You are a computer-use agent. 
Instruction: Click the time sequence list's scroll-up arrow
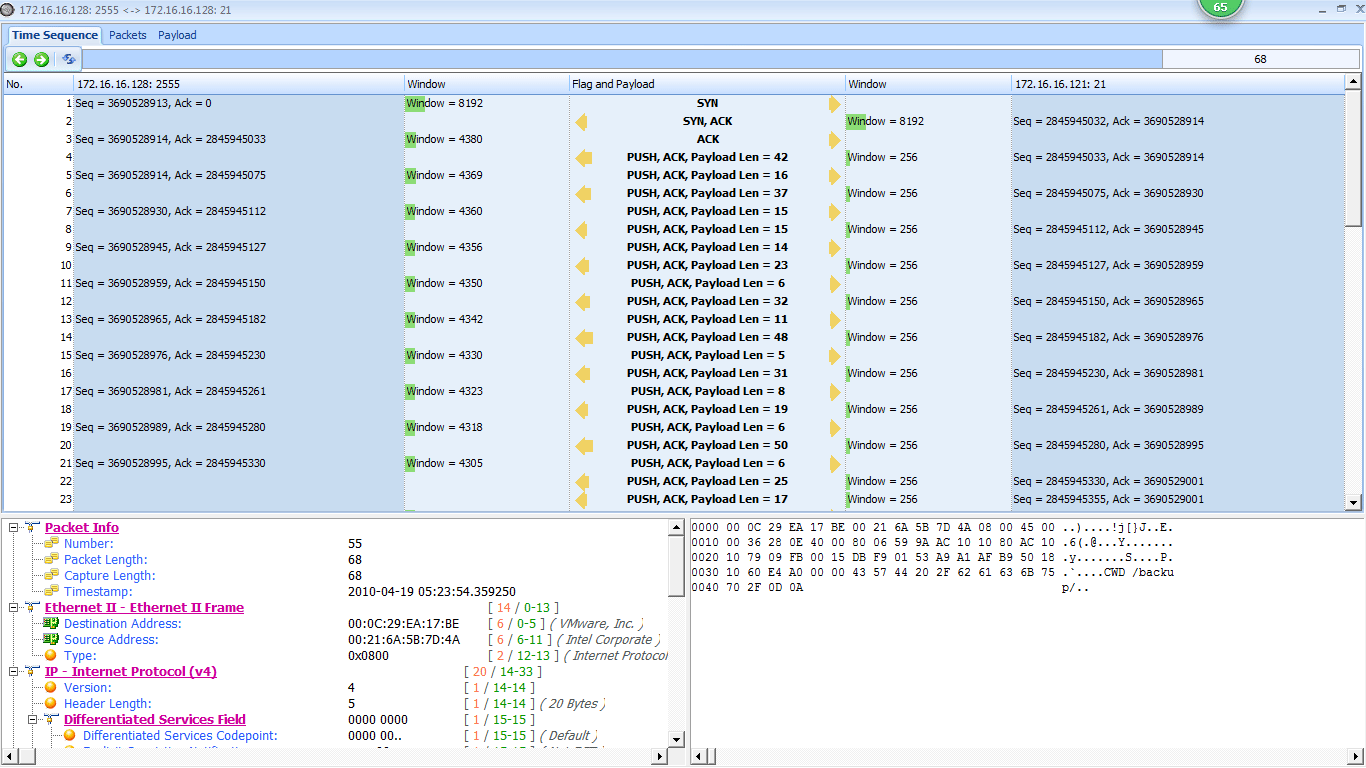(1354, 82)
